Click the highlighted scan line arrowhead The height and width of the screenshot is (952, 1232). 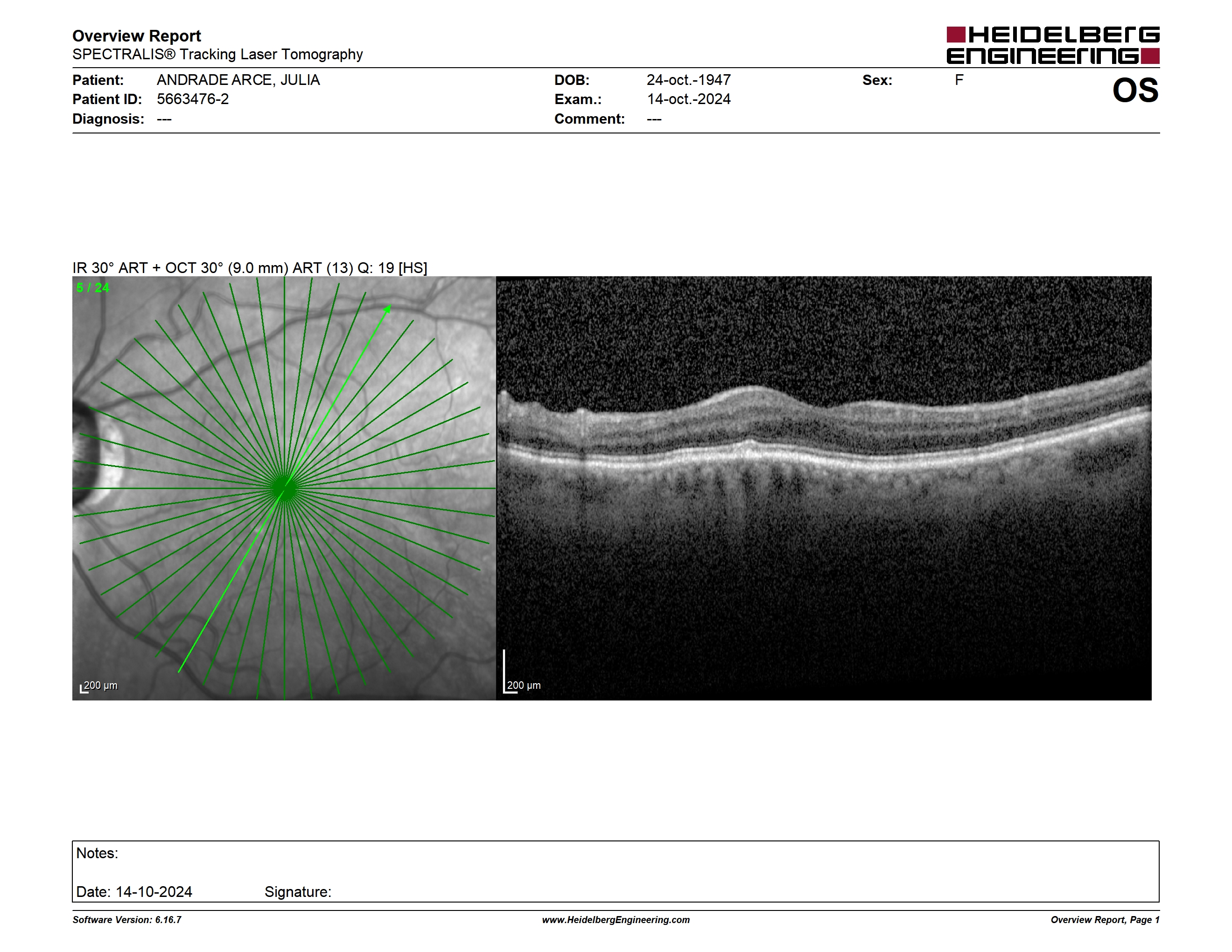[387, 309]
